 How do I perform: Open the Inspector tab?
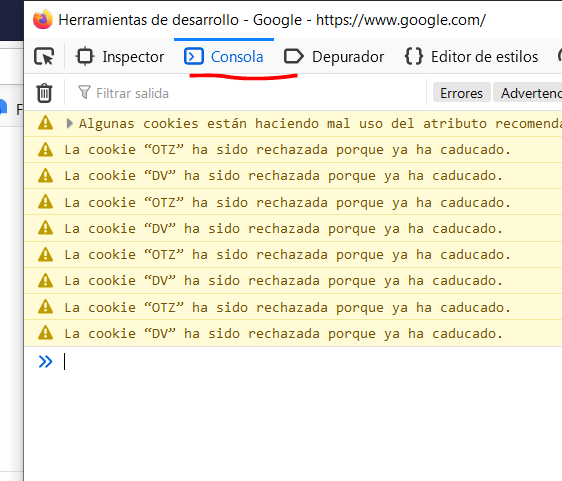pyautogui.click(x=120, y=57)
